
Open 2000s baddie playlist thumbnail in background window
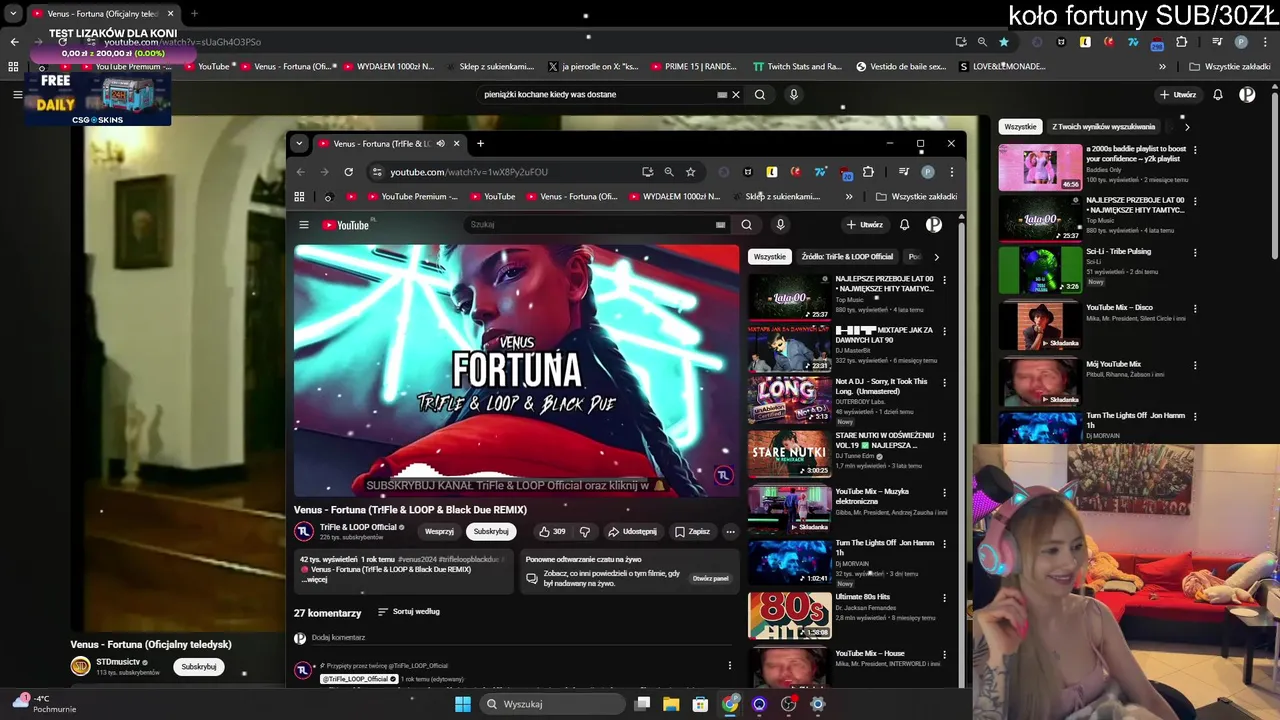1040,167
